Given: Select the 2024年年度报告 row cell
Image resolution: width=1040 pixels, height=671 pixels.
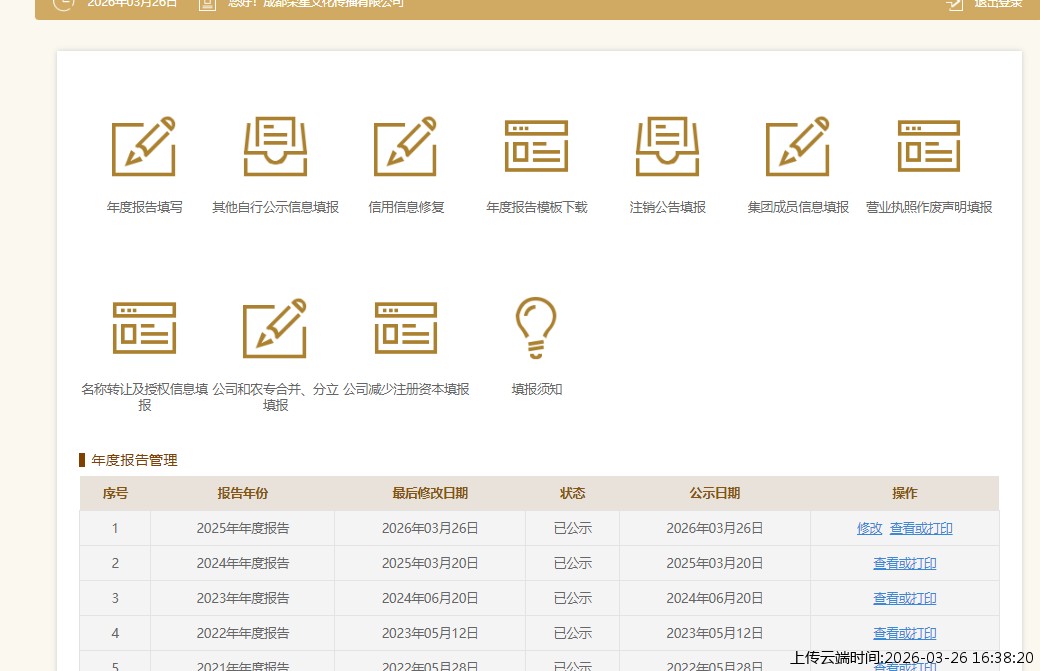Looking at the screenshot, I should [242, 563].
